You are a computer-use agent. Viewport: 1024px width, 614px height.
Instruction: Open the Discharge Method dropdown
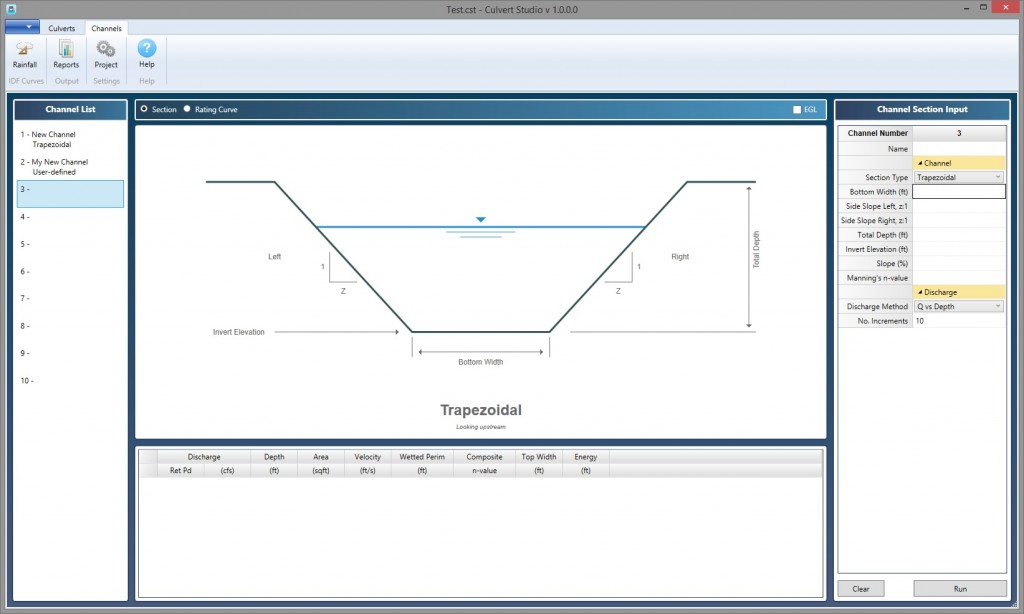(996, 306)
